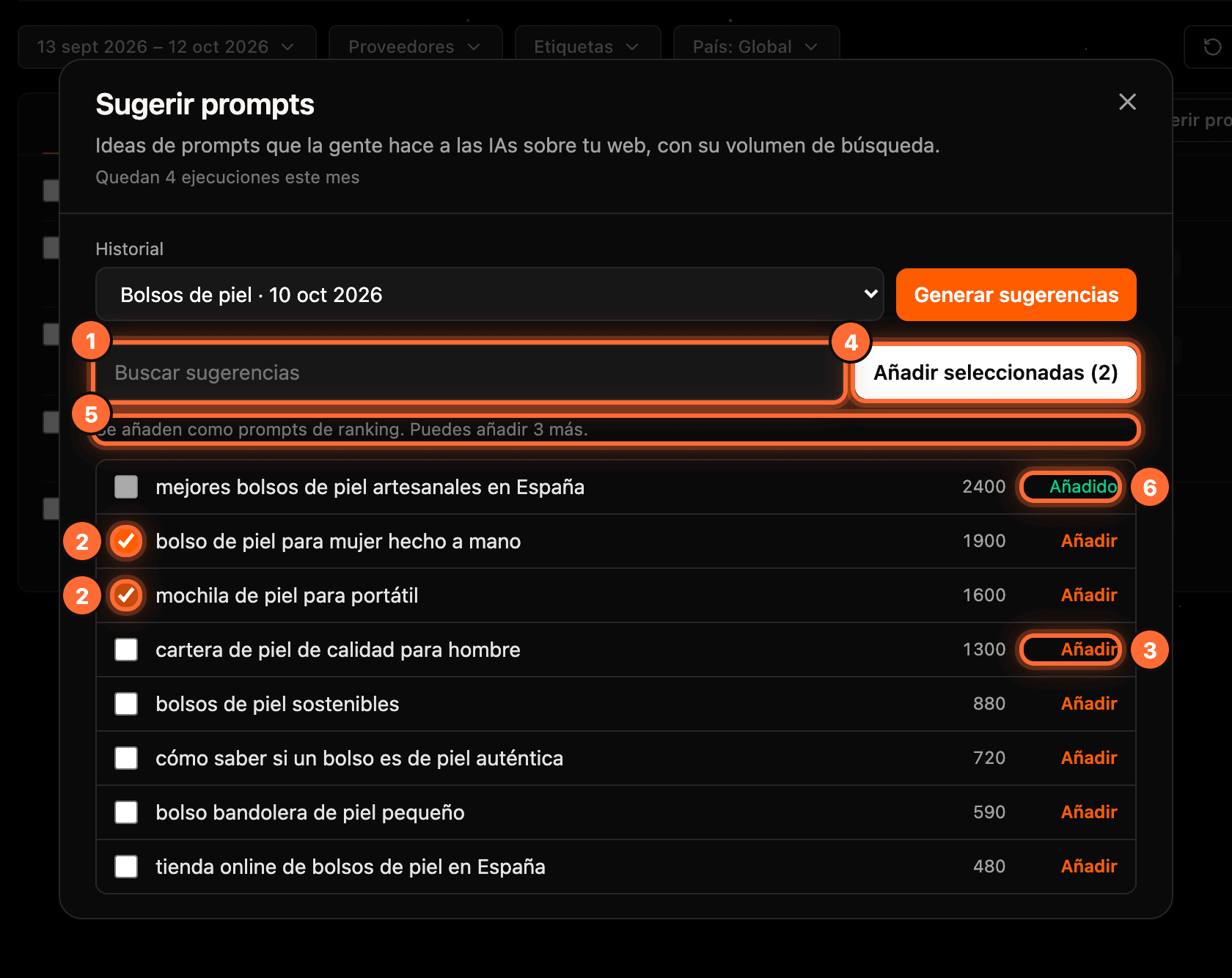The width and height of the screenshot is (1232, 978).
Task: Click the Generar sugerencias button
Action: [x=1016, y=295]
